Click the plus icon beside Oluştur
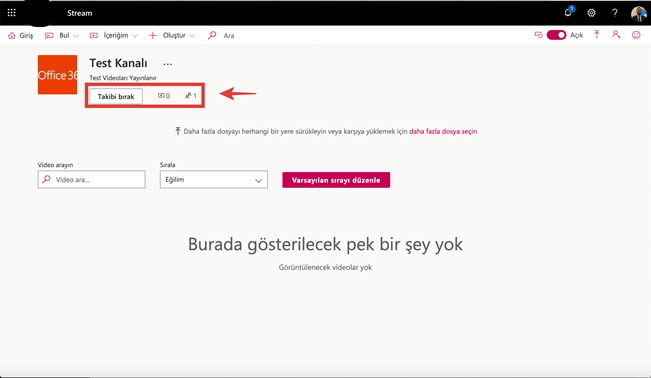The height and width of the screenshot is (378, 651). pyautogui.click(x=153, y=35)
